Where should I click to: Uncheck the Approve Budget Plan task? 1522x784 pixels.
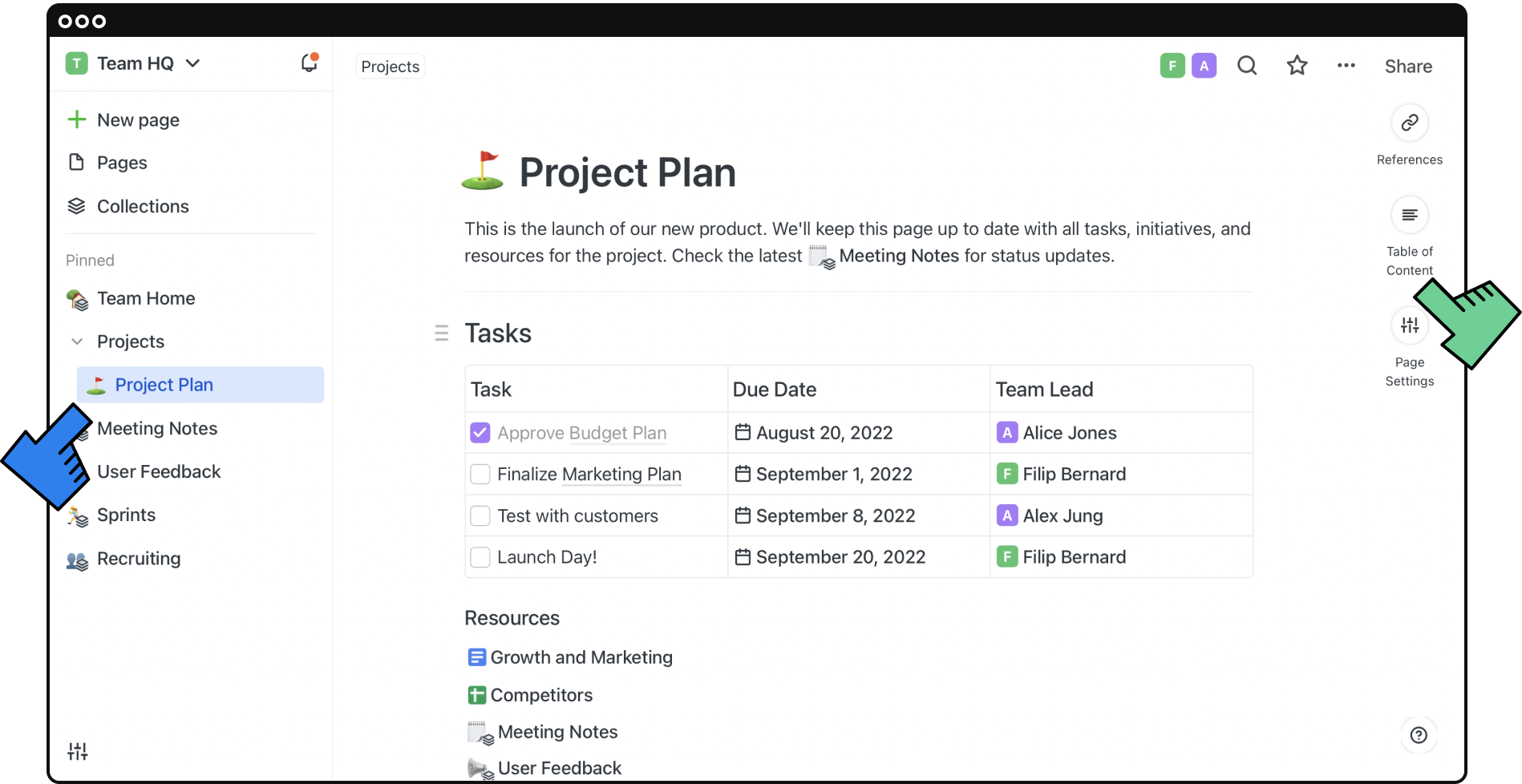pyautogui.click(x=480, y=432)
